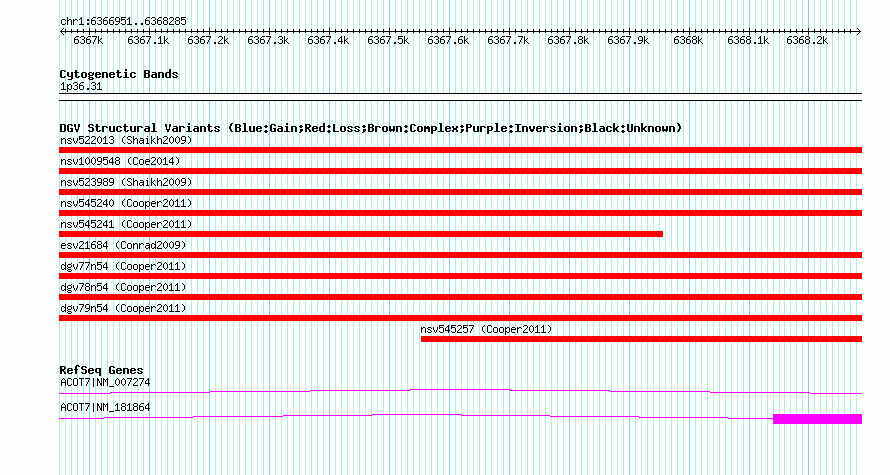
Task: Open the ACOT7|NM_181864 gene label
Action: (105, 407)
